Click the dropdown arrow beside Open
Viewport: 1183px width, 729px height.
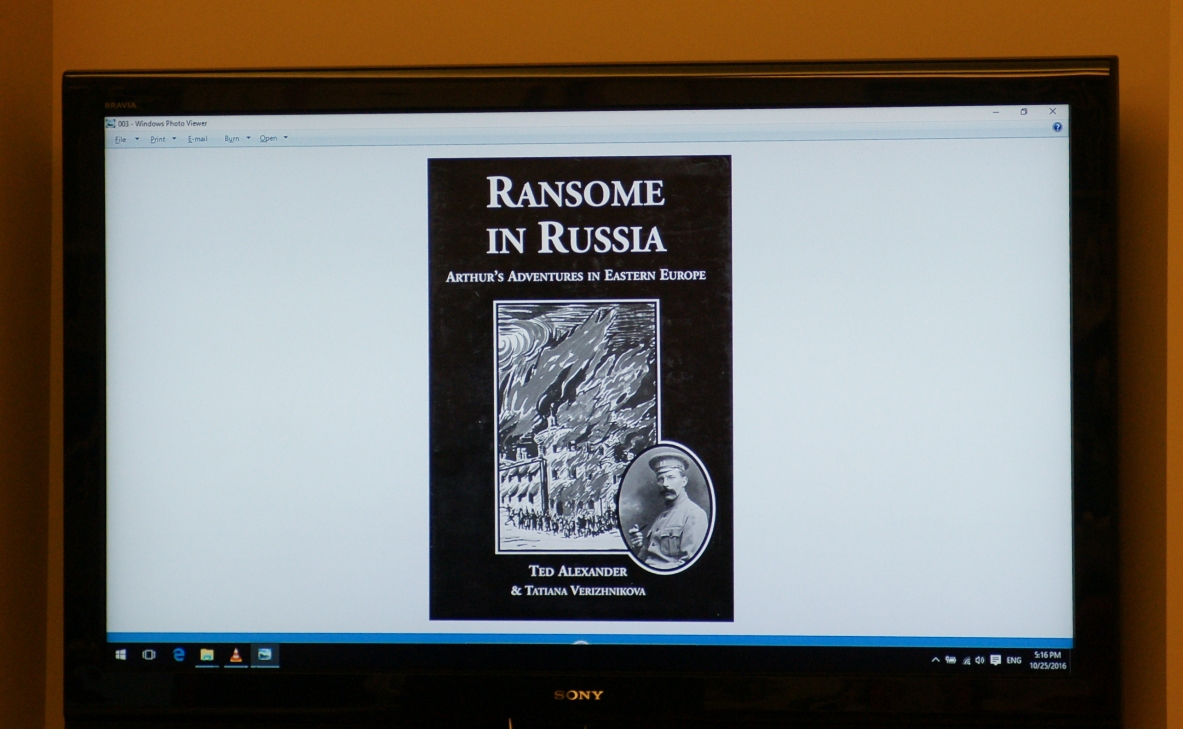[x=285, y=138]
